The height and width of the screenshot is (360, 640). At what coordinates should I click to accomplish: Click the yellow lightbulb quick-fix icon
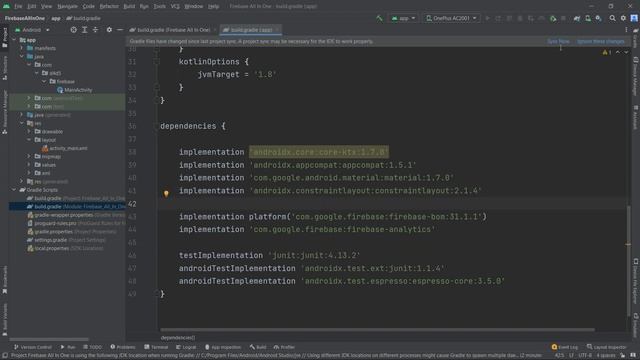[166, 193]
